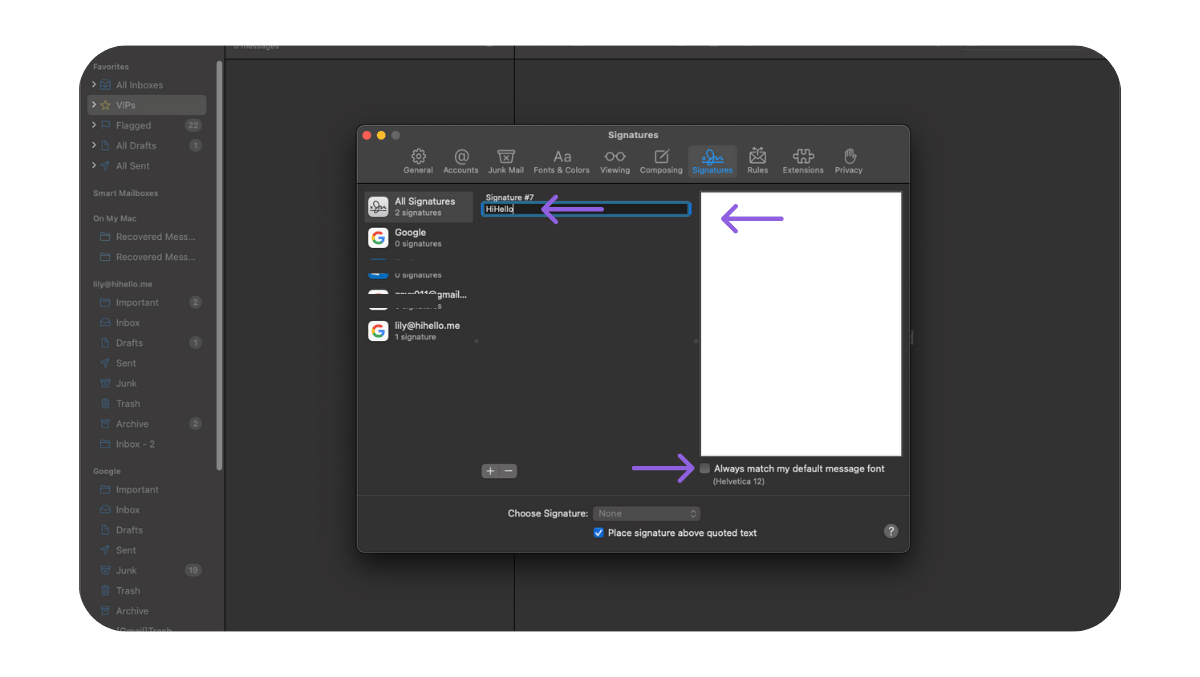Screen dimensions: 1200x677
Task: Click the On My Mac section header
Action: [x=115, y=218]
